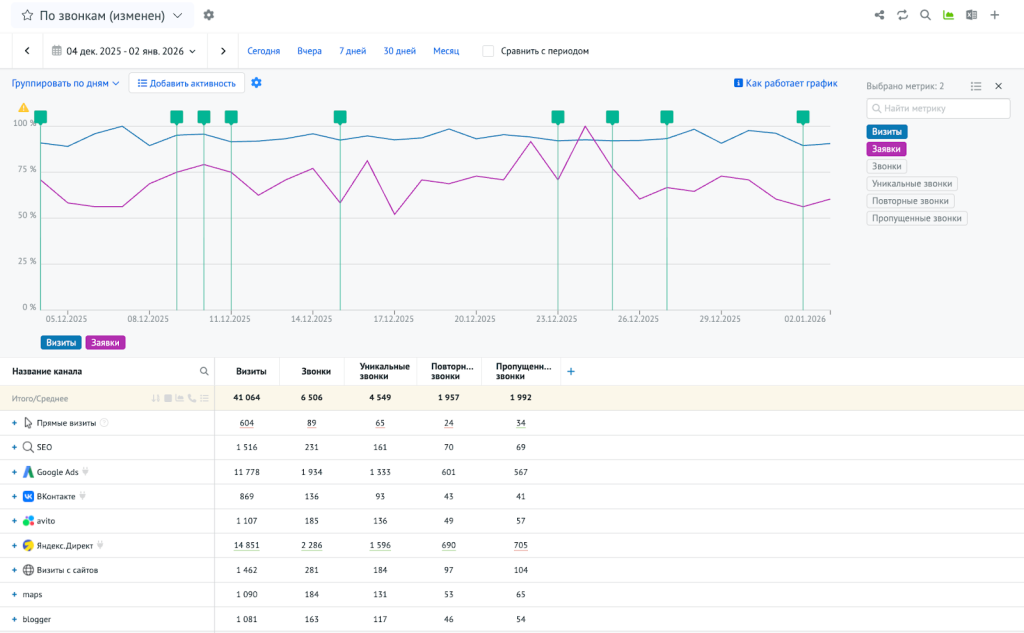1024x633 pixels.
Task: Click search icon in Название канала header
Action: point(204,371)
